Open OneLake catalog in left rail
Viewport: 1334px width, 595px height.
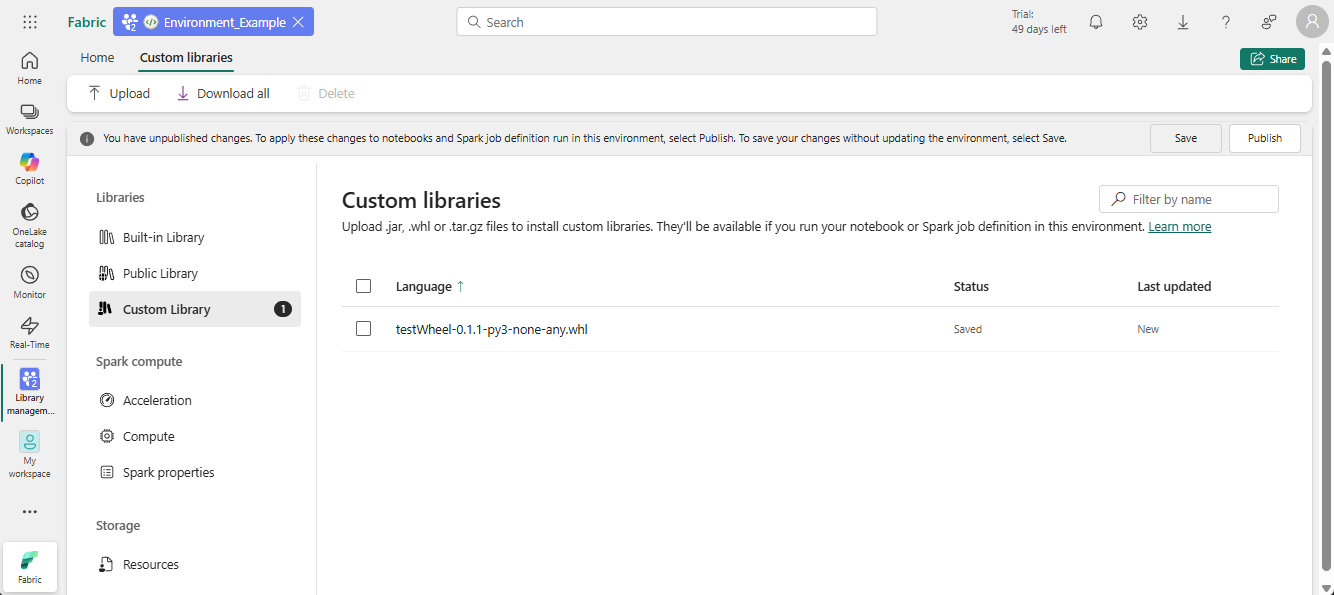tap(30, 225)
